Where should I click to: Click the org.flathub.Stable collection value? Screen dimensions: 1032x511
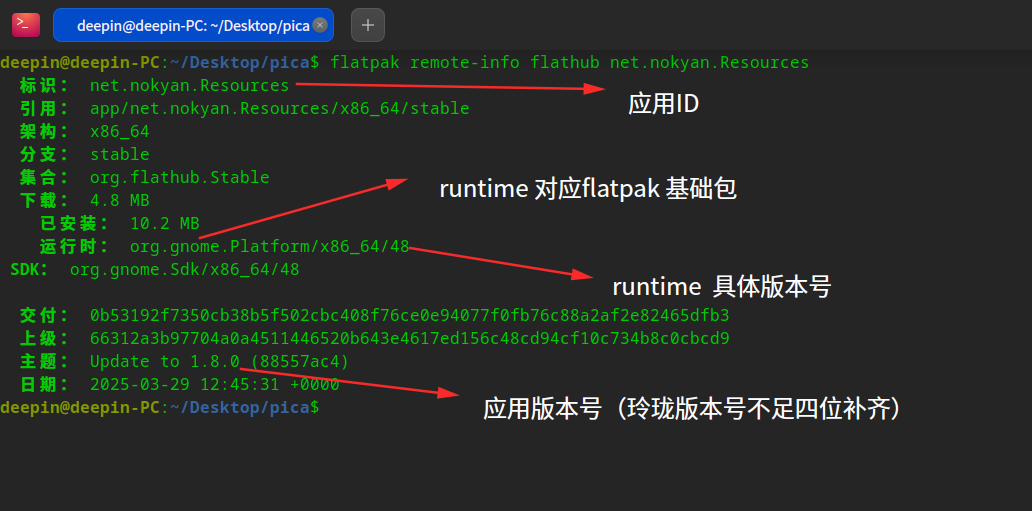tap(179, 177)
